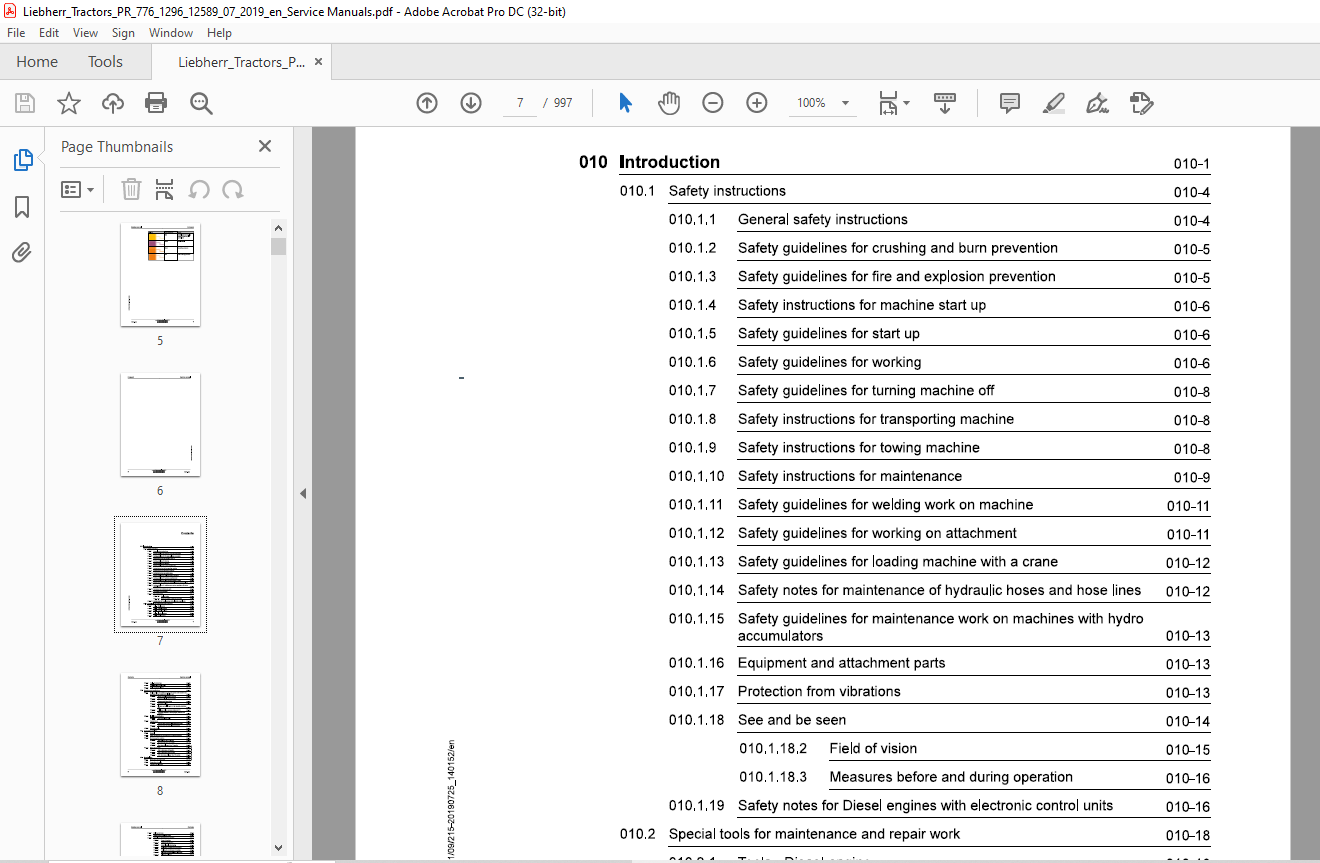The image size is (1320, 863).
Task: Open General safety instructions entry
Action: coord(823,220)
